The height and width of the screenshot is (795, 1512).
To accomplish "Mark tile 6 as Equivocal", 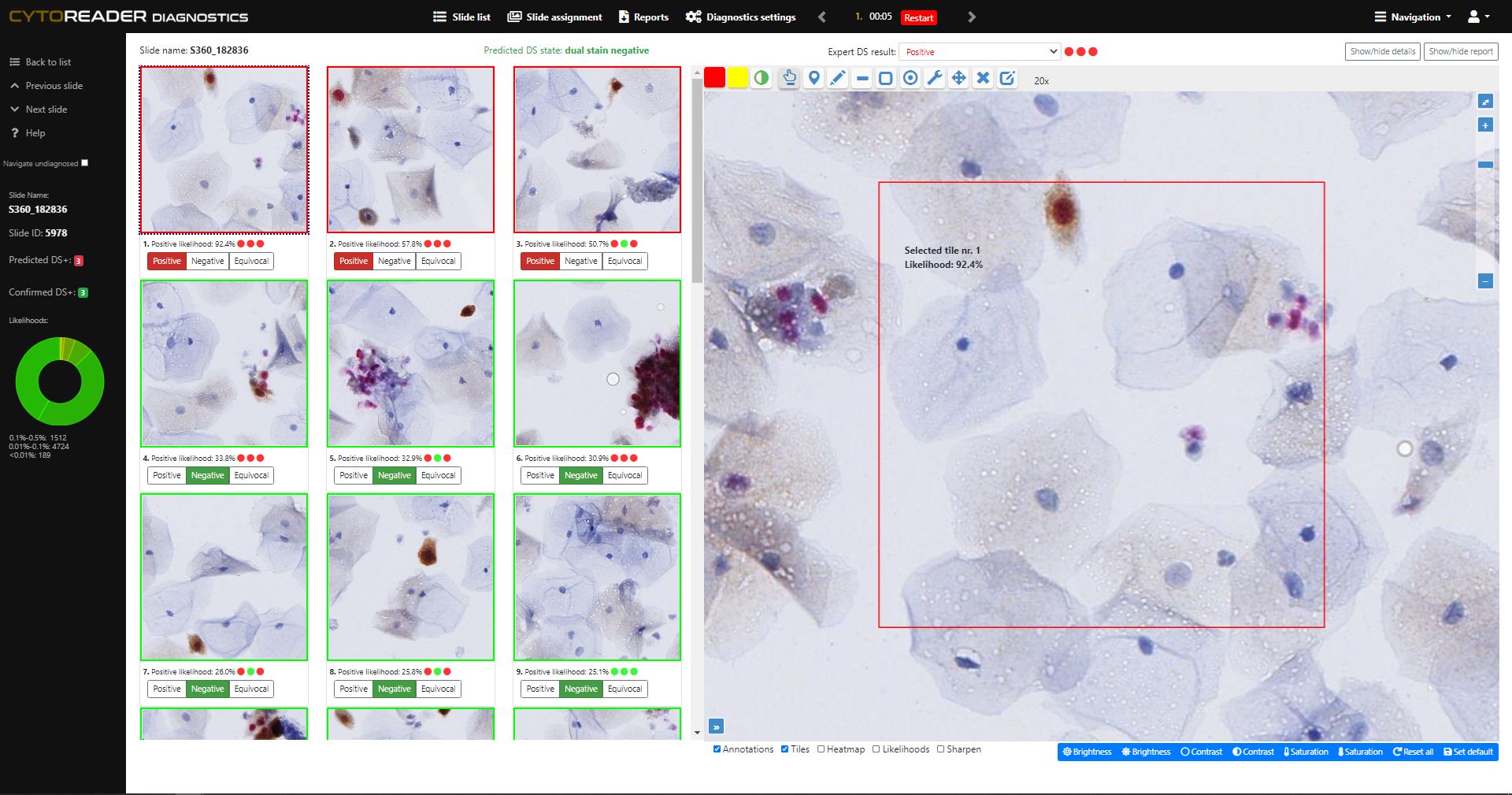I will (624, 476).
